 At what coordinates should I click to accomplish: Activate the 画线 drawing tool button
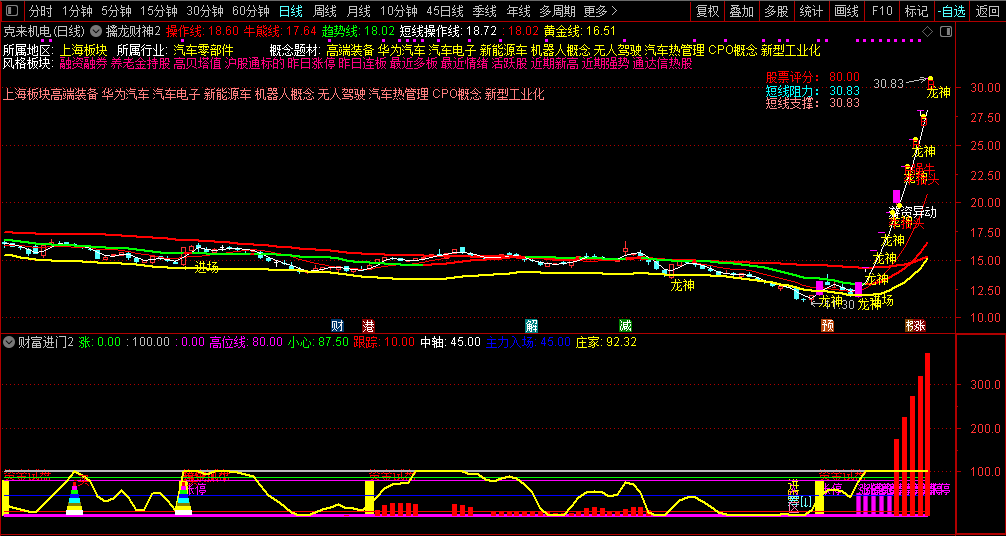[846, 10]
